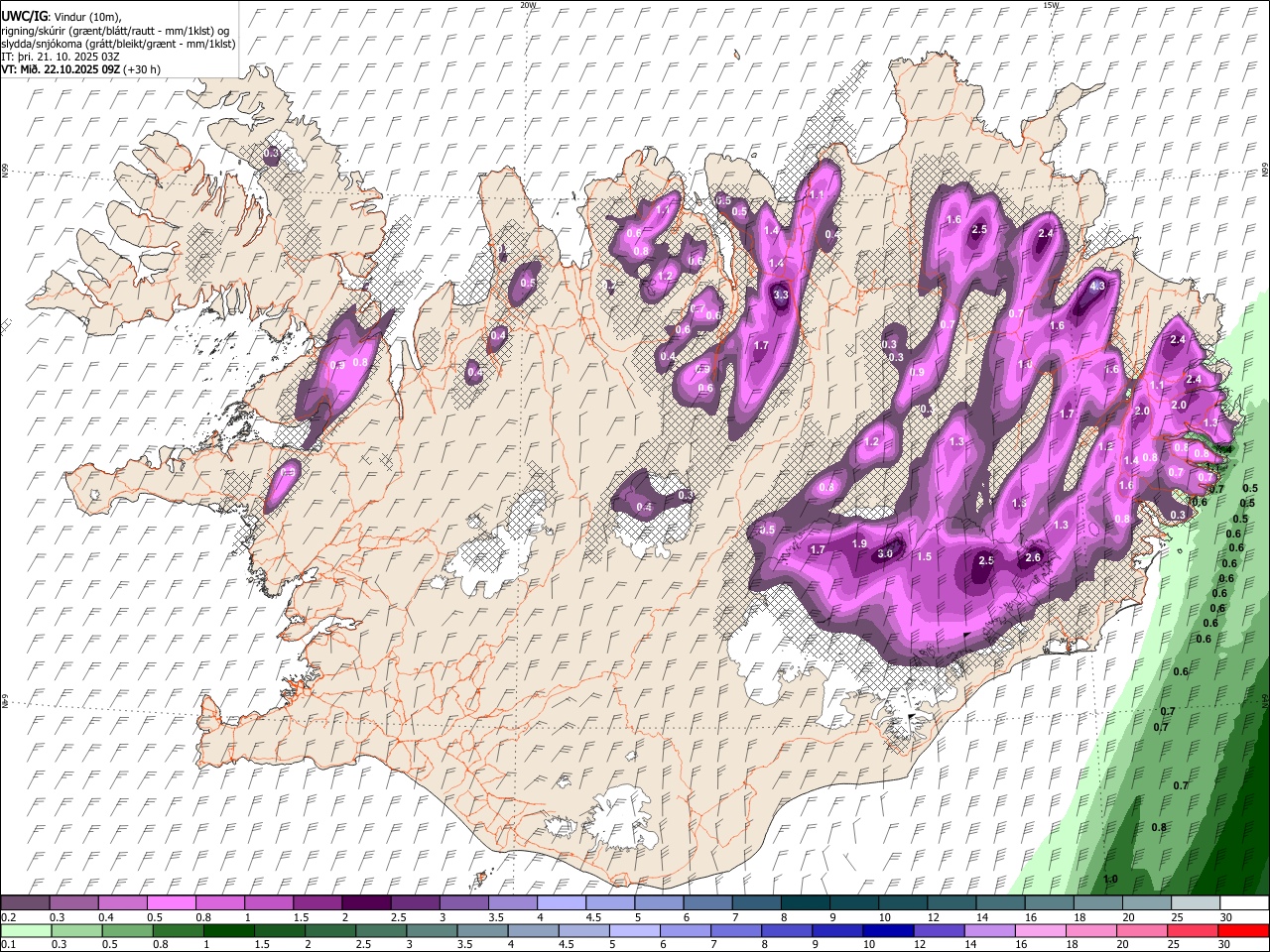The width and height of the screenshot is (1270, 952).
Task: Click the 'IT: þri. 21. 10. 2025 03Z' line
Action: [x=62, y=57]
